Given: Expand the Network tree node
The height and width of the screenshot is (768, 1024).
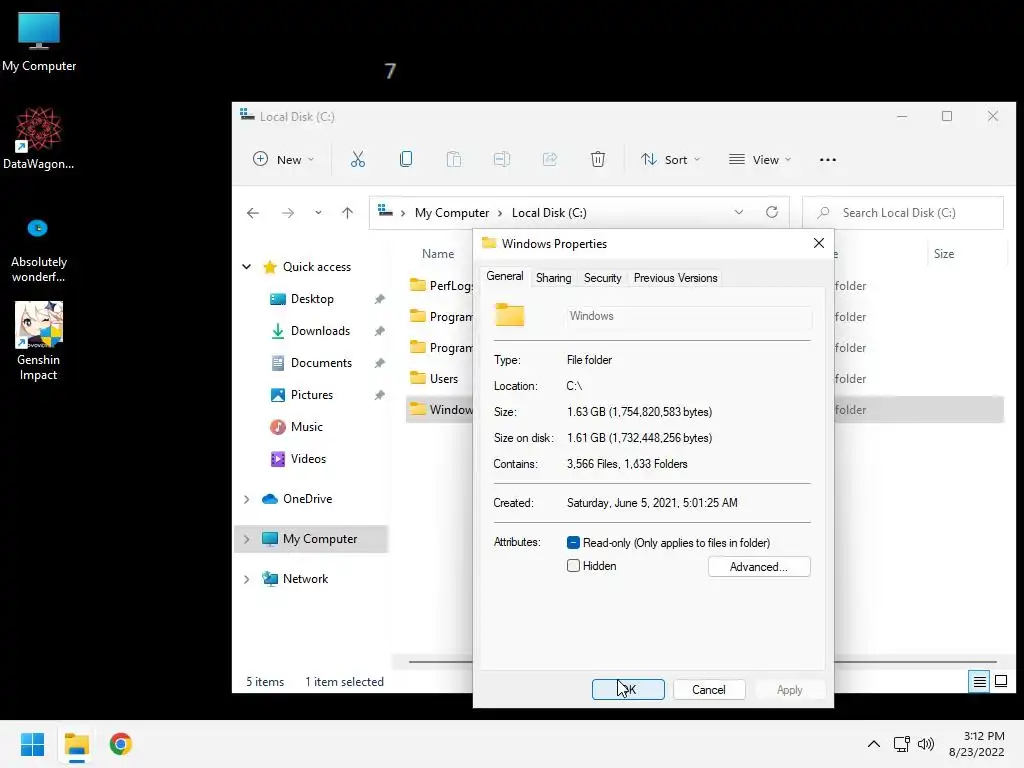Looking at the screenshot, I should (247, 579).
